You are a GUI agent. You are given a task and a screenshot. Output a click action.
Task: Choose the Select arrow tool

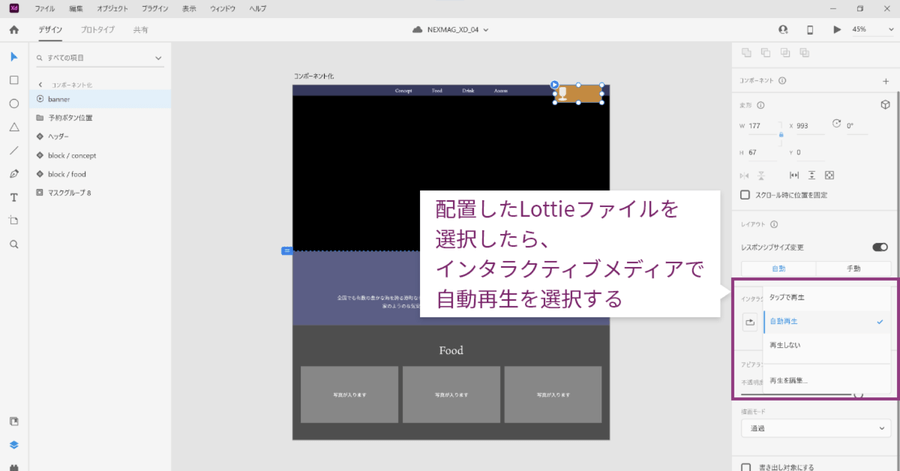tap(14, 57)
